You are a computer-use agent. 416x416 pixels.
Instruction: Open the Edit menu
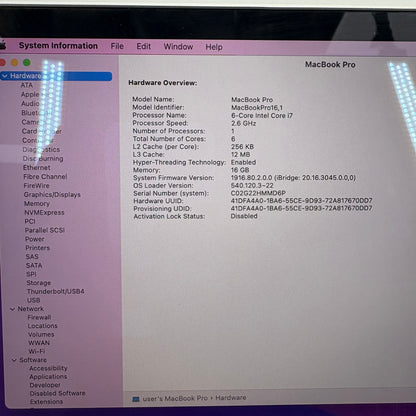144,46
